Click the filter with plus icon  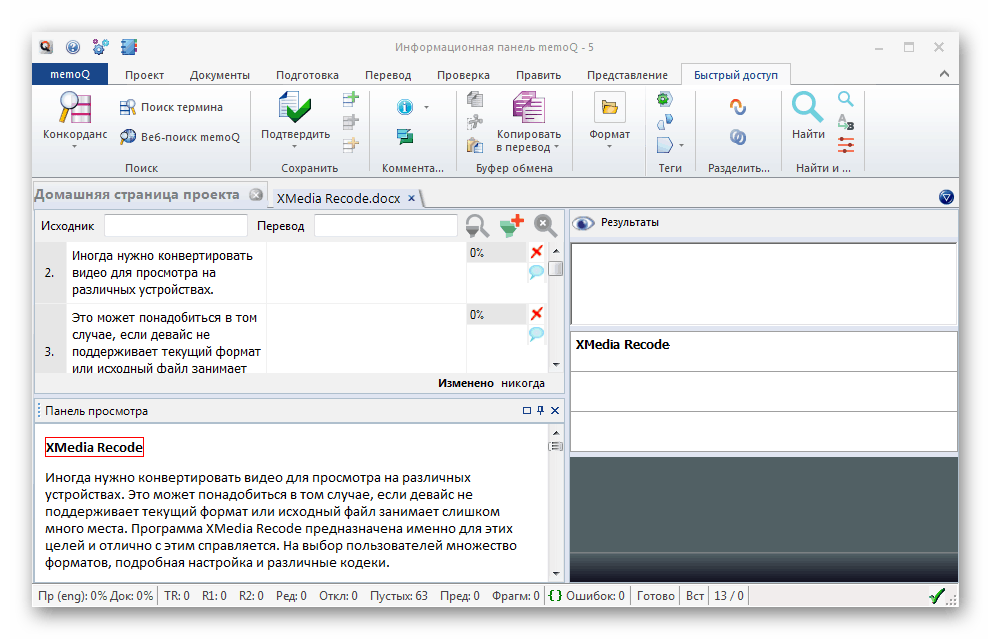click(x=511, y=225)
